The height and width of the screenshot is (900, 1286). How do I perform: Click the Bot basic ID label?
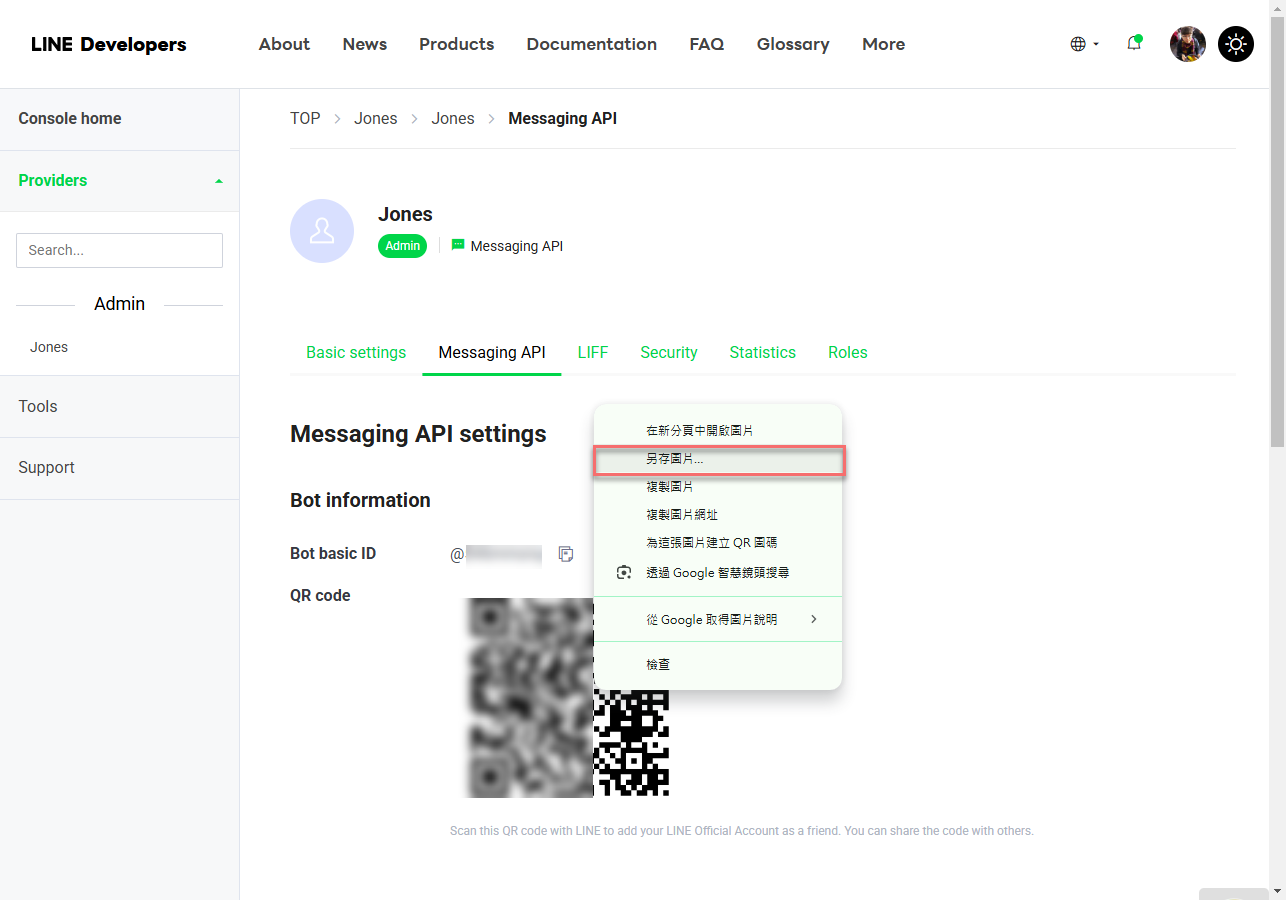pos(333,554)
